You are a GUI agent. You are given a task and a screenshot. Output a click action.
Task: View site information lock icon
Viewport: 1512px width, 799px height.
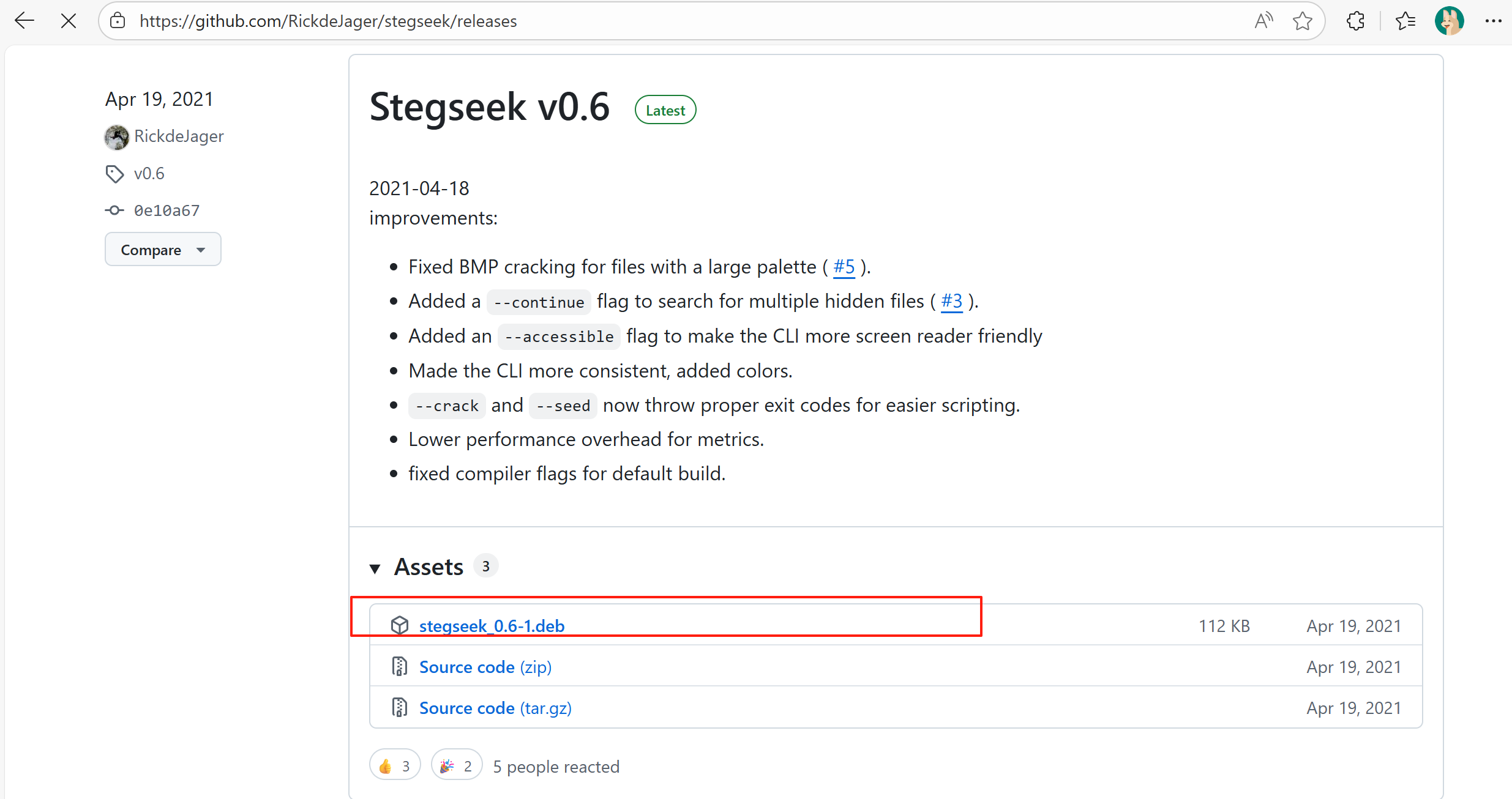pos(118,21)
